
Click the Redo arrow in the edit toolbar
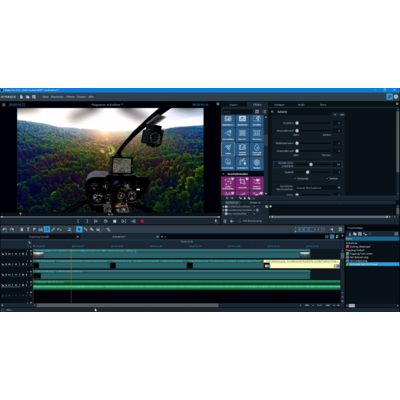[x=12, y=229]
